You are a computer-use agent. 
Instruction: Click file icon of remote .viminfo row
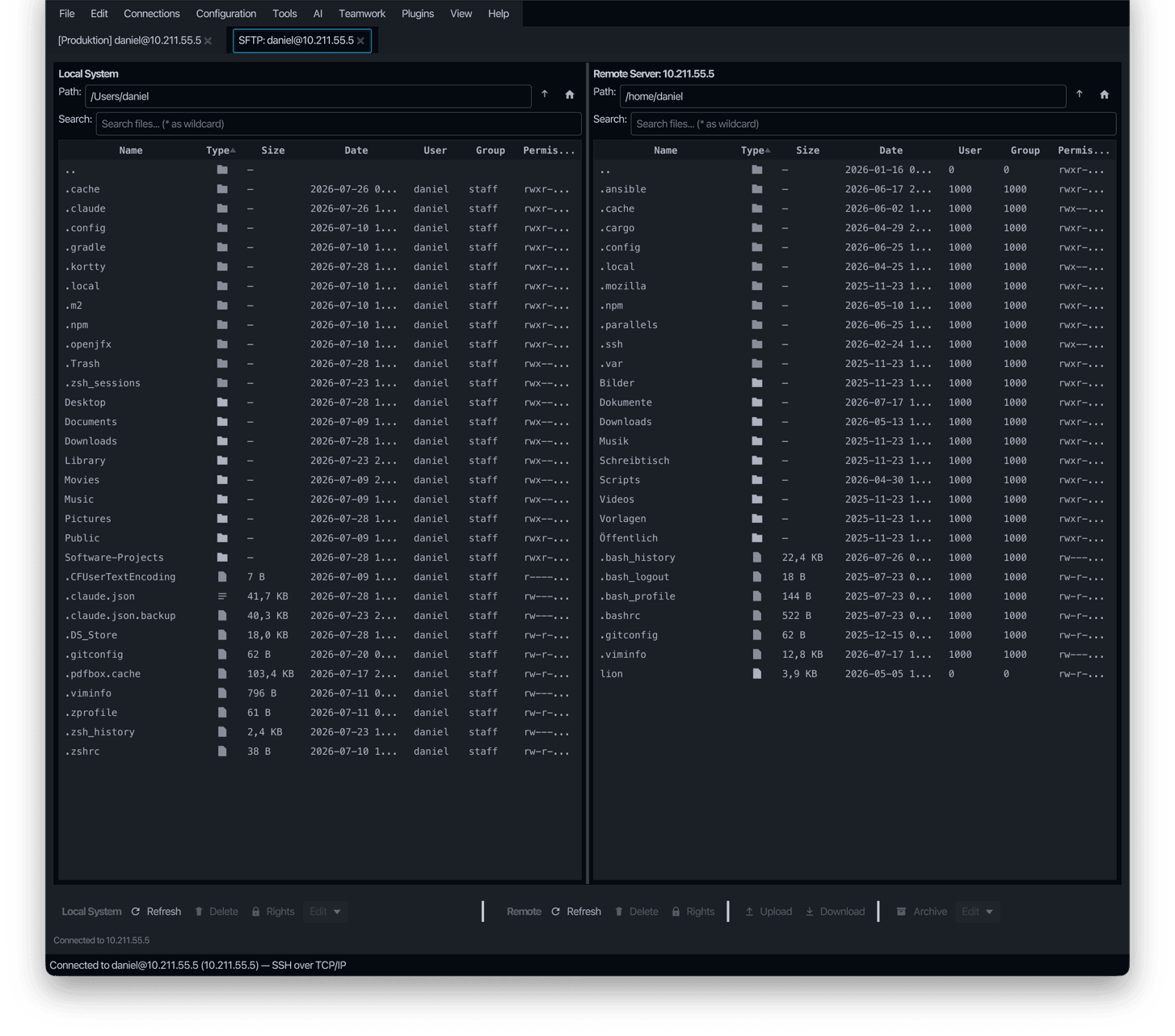pos(757,655)
